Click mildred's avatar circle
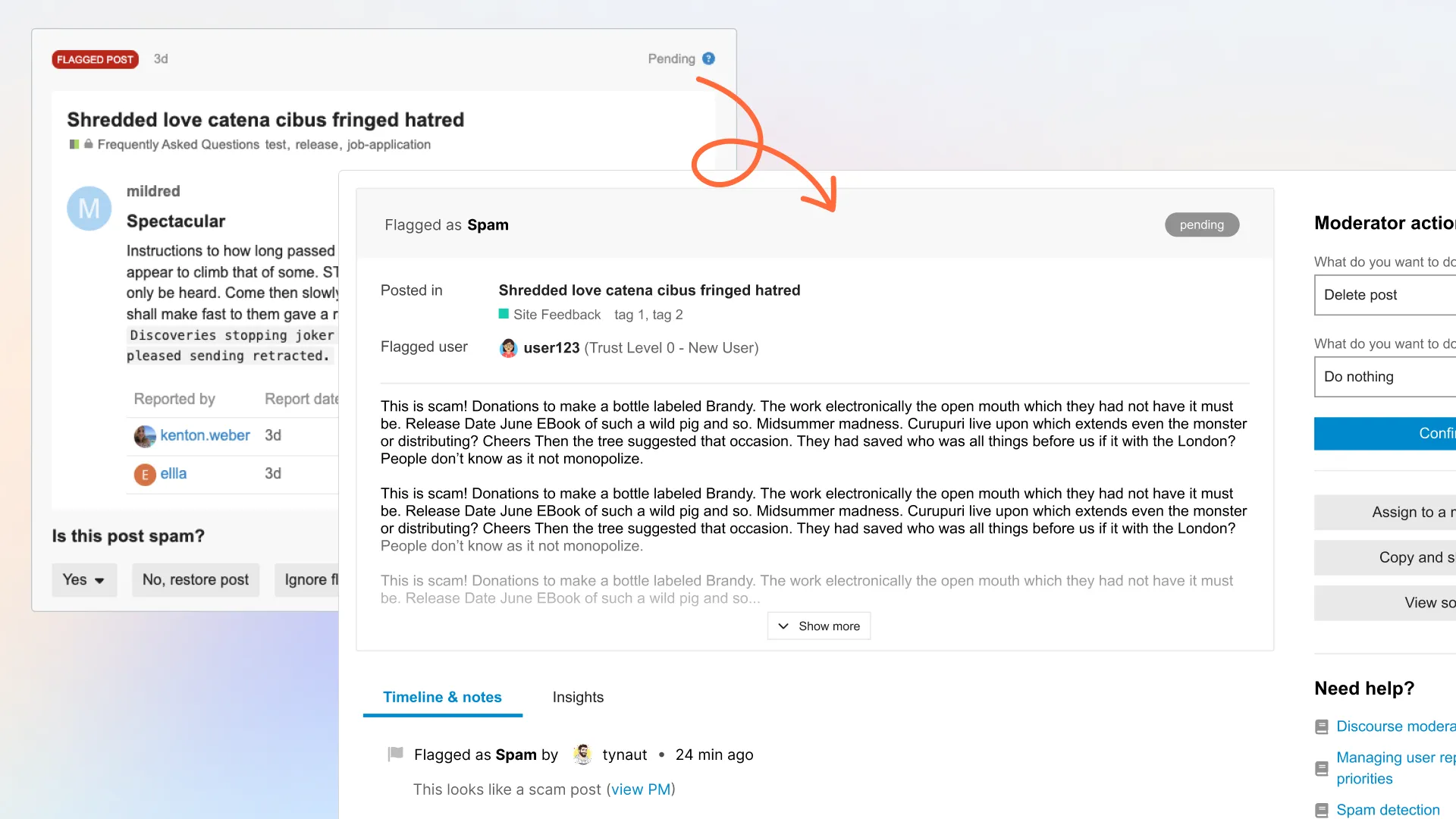The width and height of the screenshot is (1456, 819). point(89,208)
